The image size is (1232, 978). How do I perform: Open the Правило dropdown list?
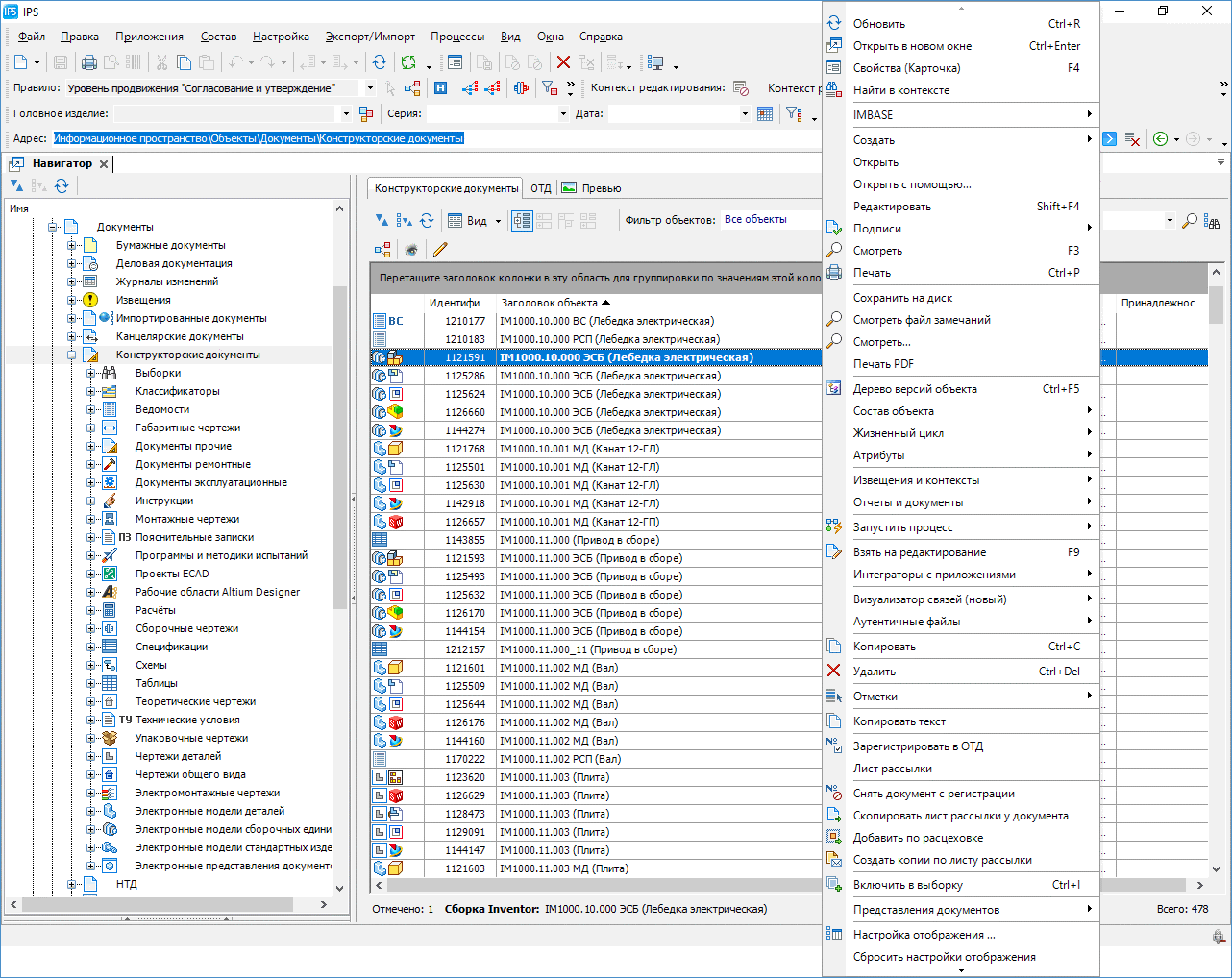click(371, 88)
